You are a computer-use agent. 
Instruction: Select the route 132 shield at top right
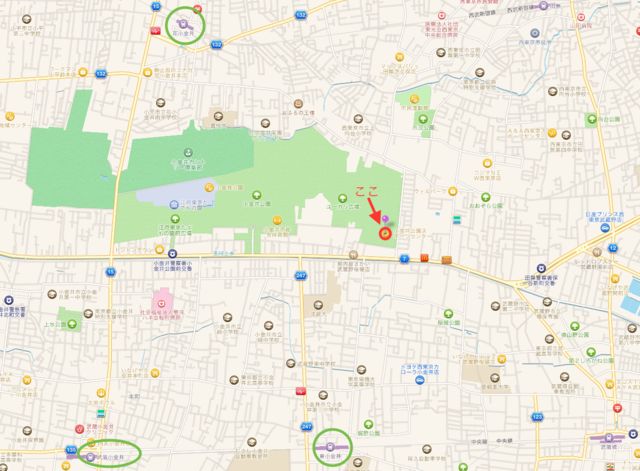(x=301, y=17)
